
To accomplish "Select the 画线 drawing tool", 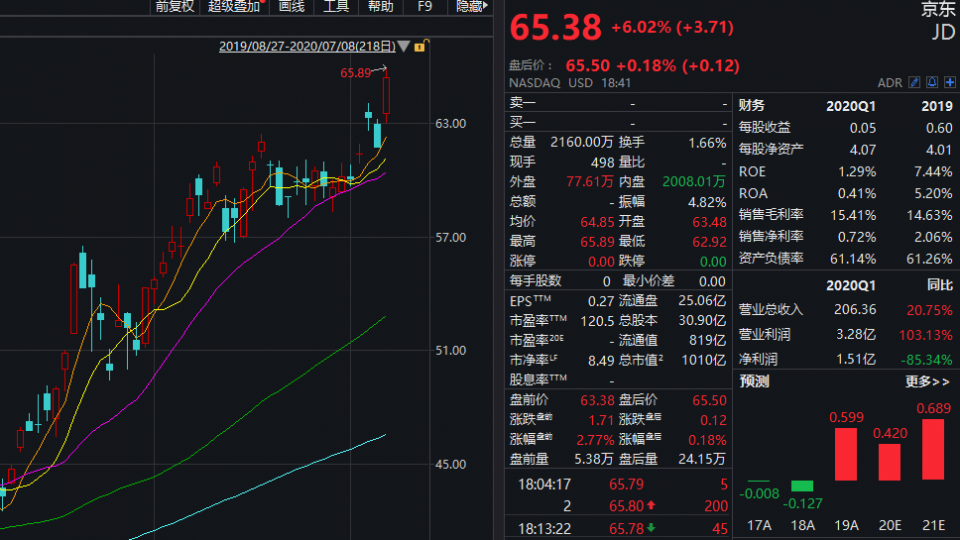I will [291, 7].
